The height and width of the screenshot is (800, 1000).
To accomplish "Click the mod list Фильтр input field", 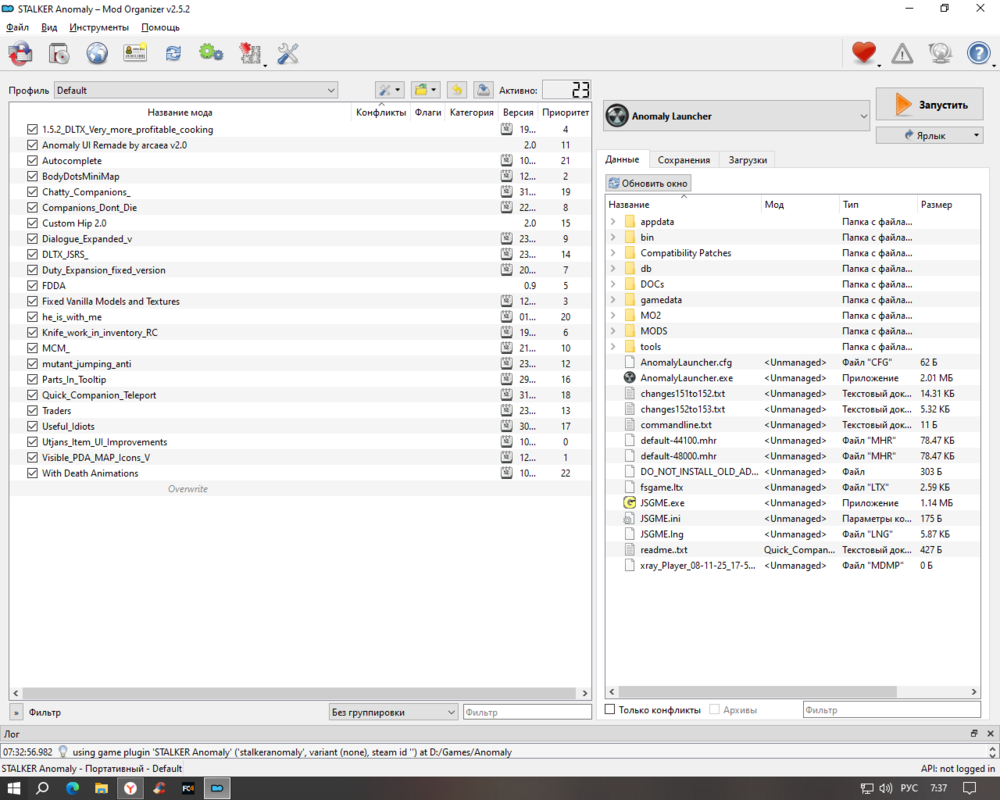I will click(526, 713).
